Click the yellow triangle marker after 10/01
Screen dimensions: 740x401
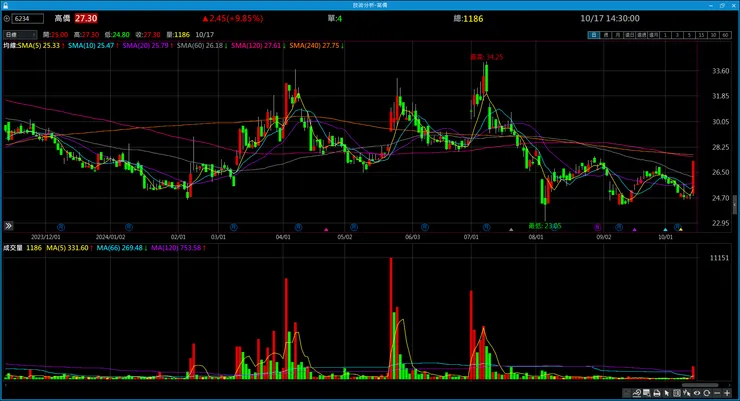(x=680, y=229)
